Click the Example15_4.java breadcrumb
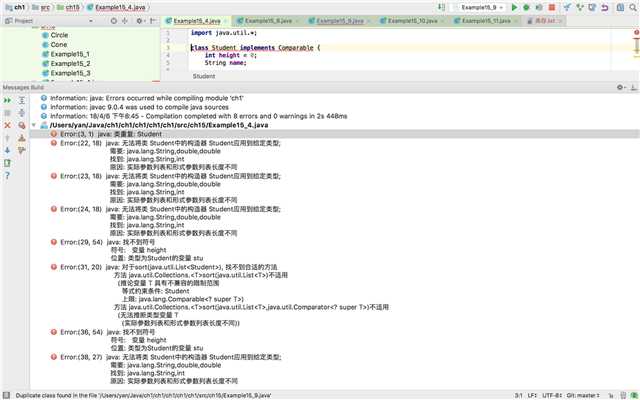 tap(116, 7)
